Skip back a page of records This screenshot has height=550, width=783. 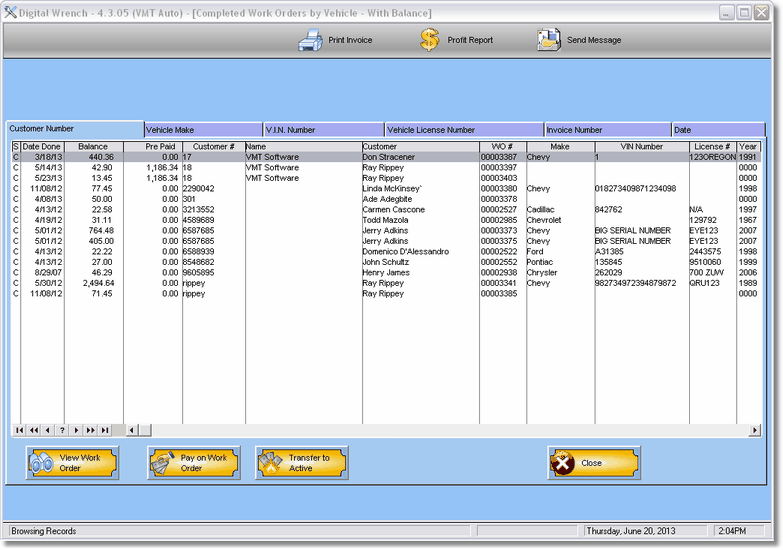coord(33,430)
